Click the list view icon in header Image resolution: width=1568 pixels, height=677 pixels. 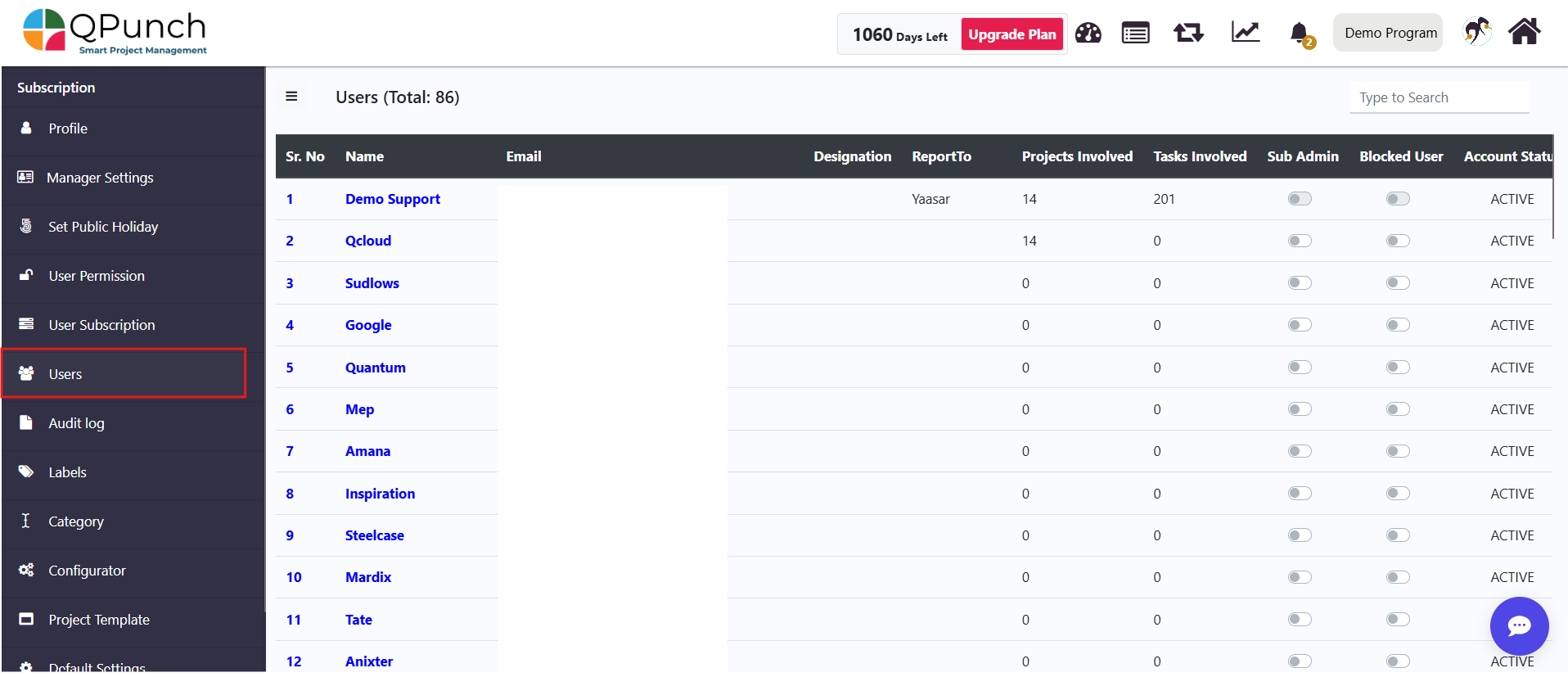click(1135, 34)
